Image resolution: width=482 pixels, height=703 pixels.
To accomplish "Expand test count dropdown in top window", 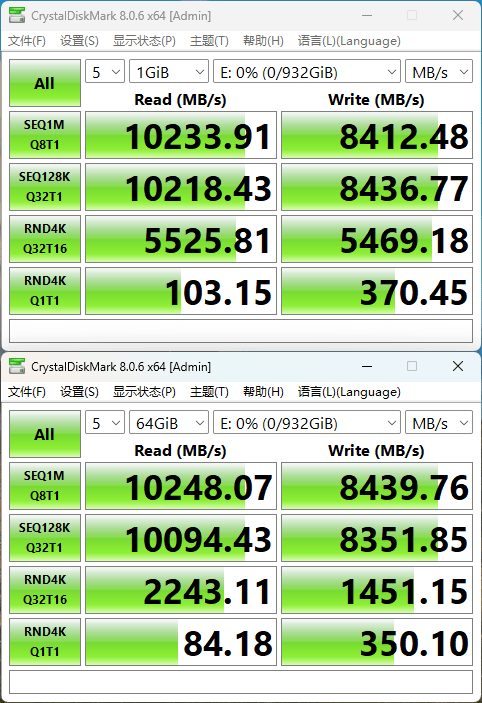I will click(105, 72).
